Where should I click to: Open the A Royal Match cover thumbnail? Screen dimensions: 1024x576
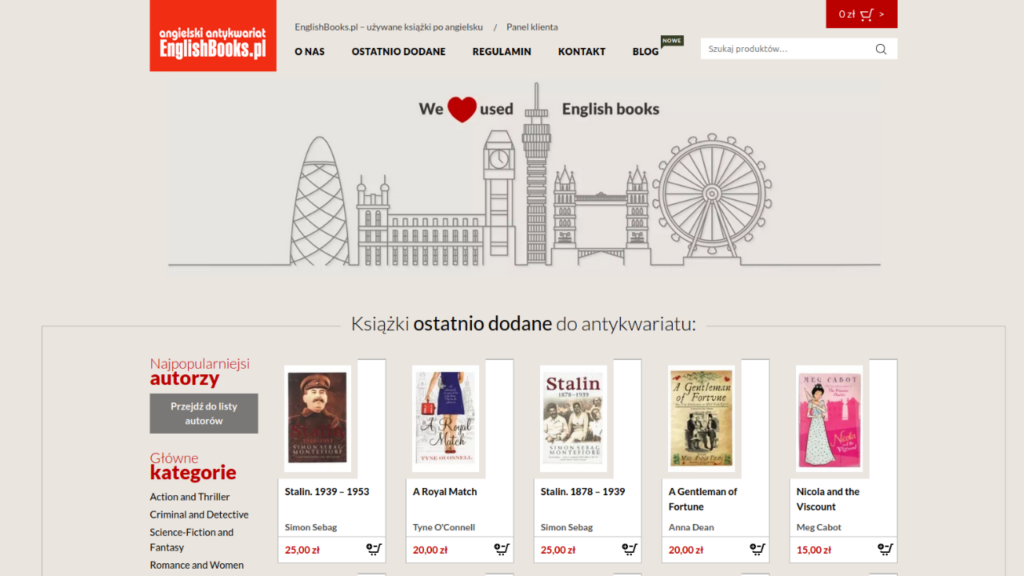click(x=445, y=418)
